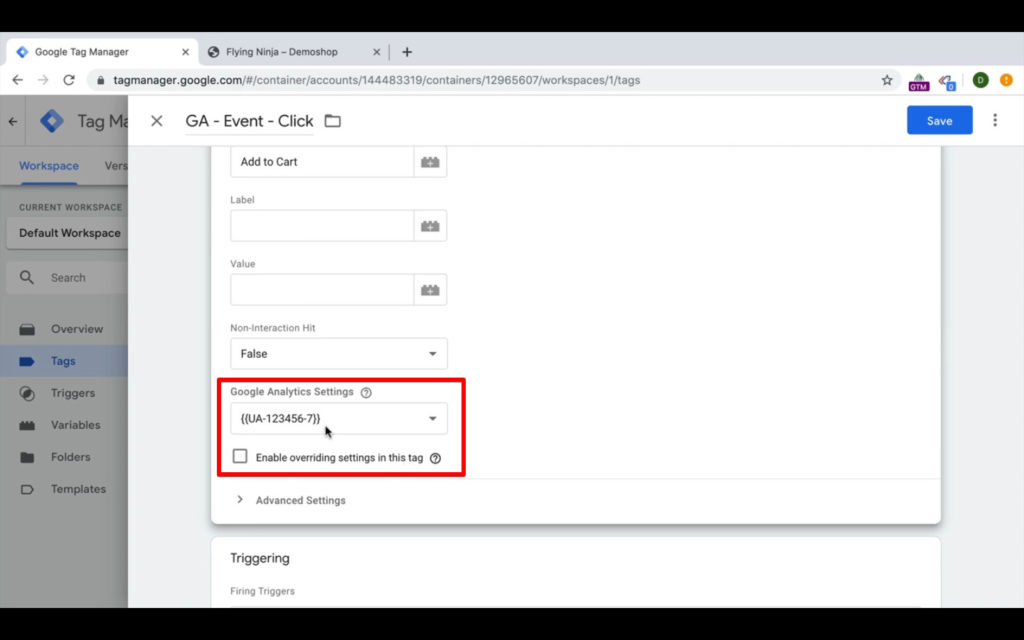The image size is (1024, 640).
Task: Click the empty Label input field
Action: click(322, 226)
